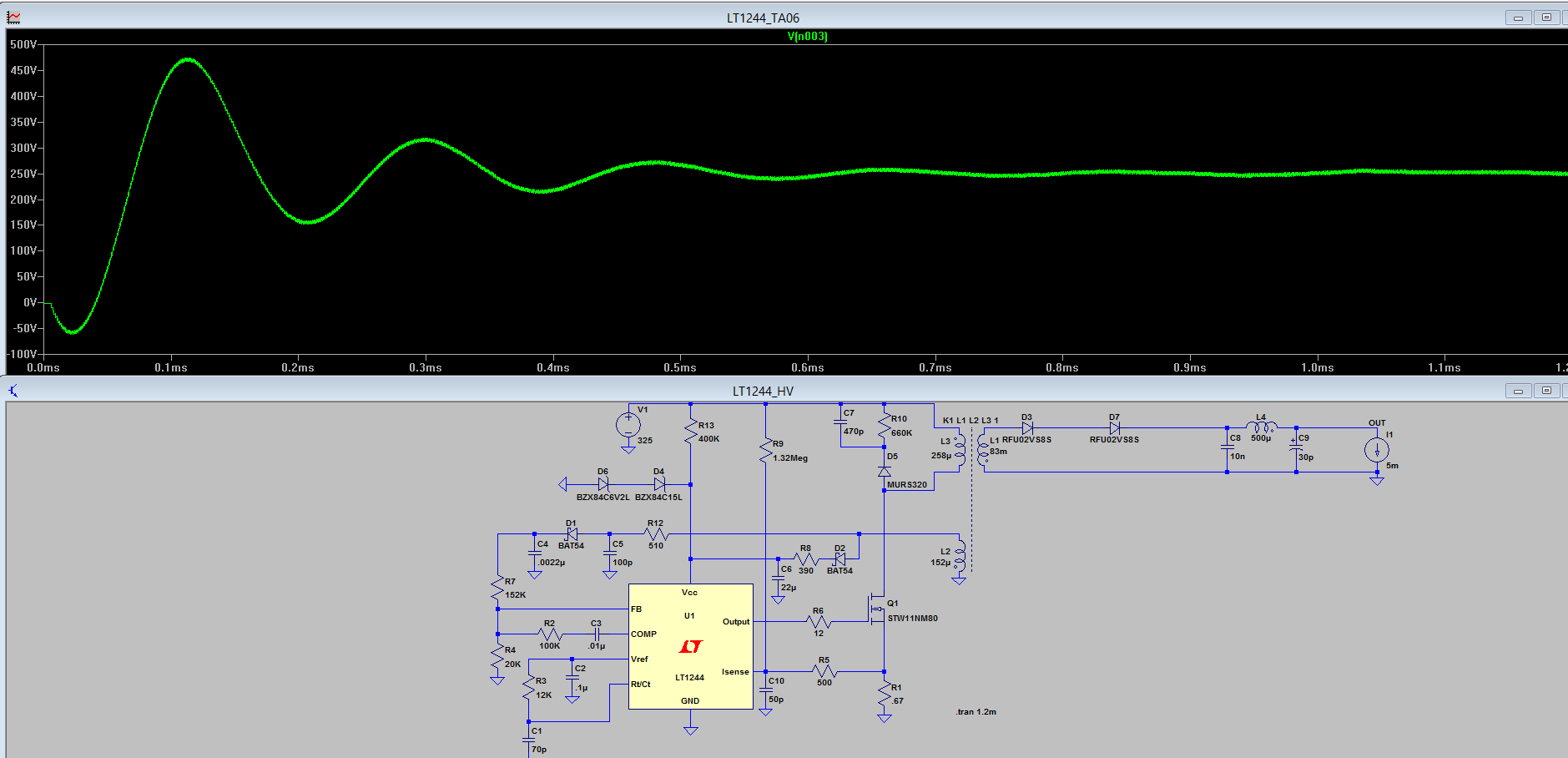Click the 0.5ms time axis label
This screenshot has width=1568, height=758.
[x=680, y=367]
